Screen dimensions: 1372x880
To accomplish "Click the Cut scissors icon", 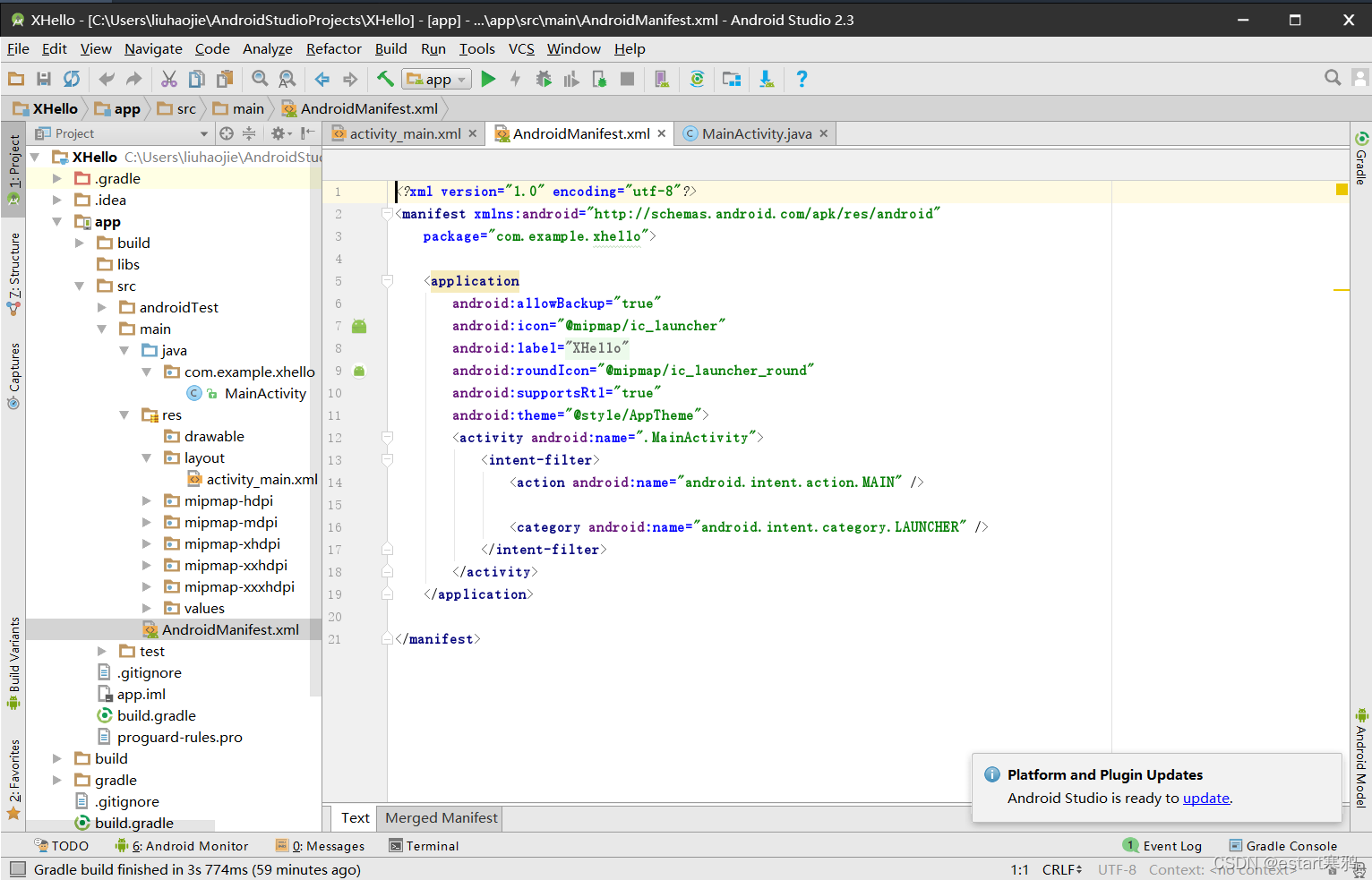I will coord(169,80).
